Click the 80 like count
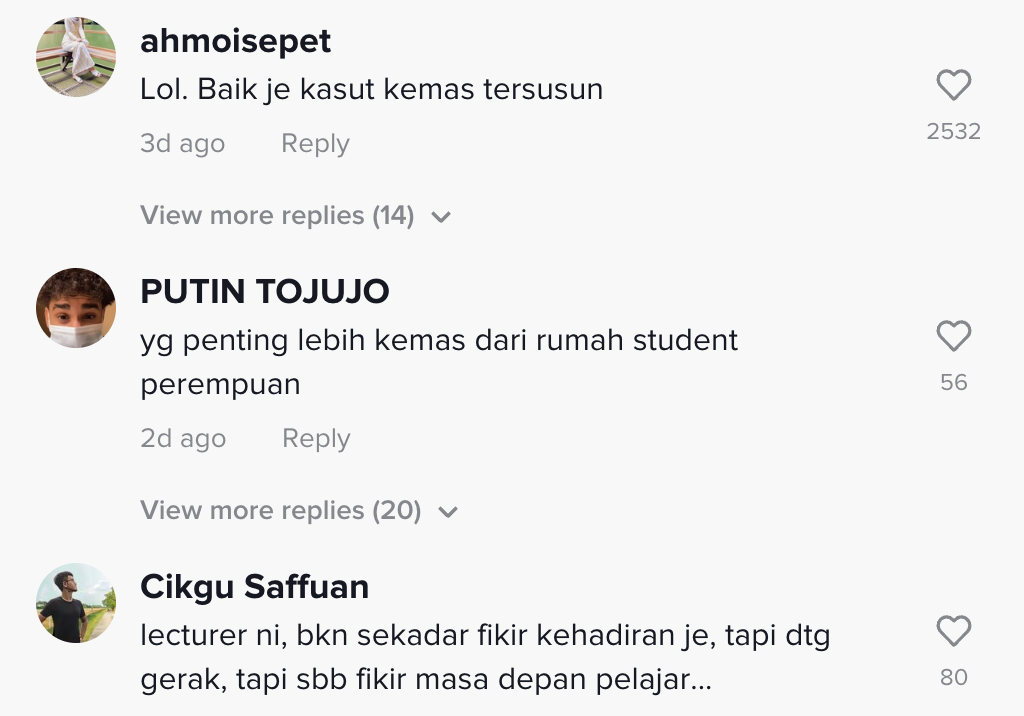 953,678
